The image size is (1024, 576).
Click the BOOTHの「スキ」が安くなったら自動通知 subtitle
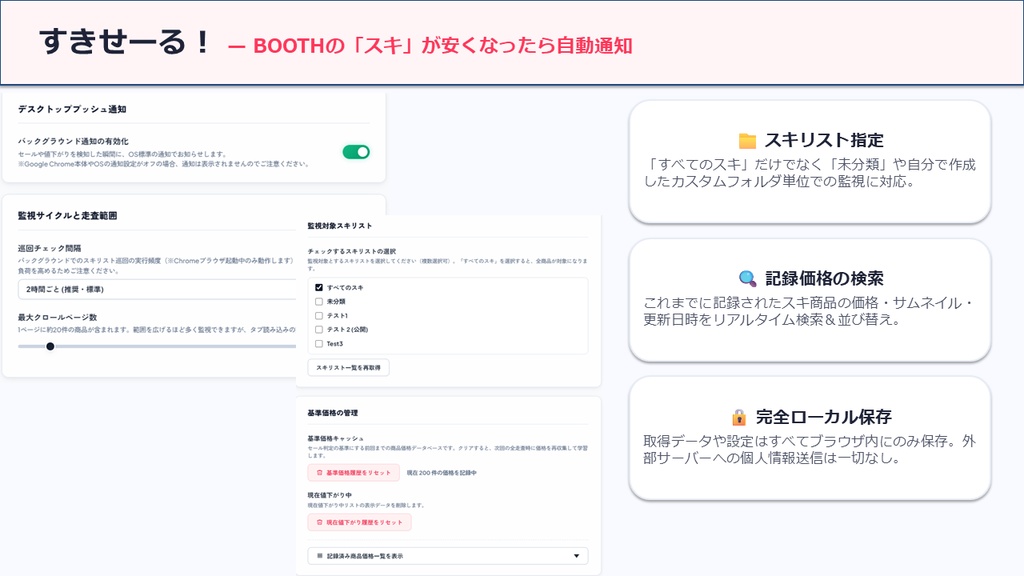point(443,46)
